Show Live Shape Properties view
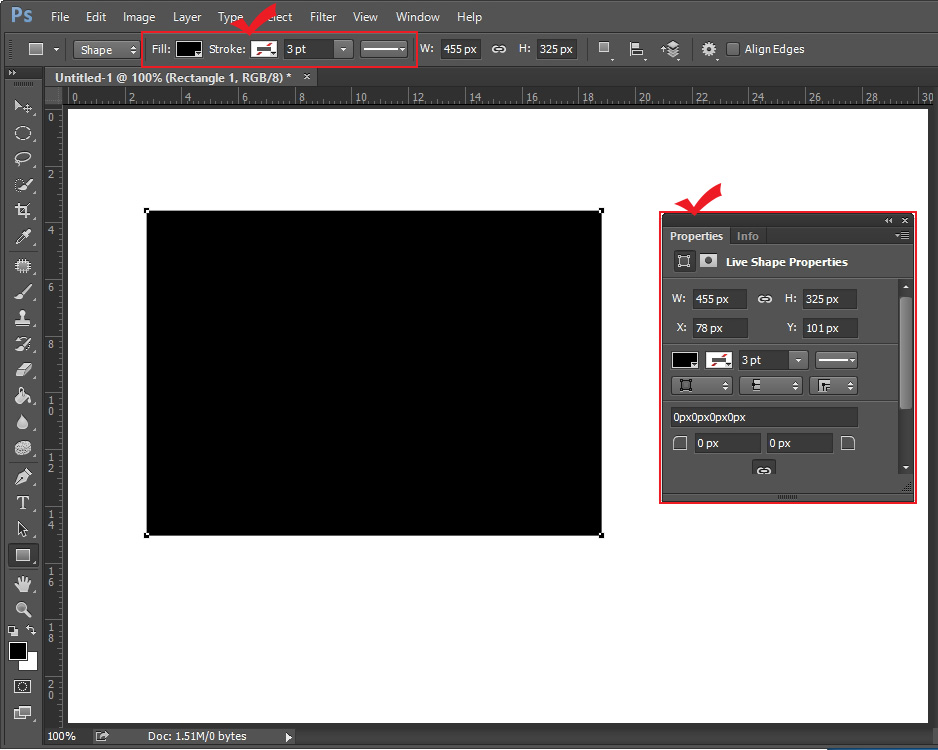 pyautogui.click(x=684, y=261)
